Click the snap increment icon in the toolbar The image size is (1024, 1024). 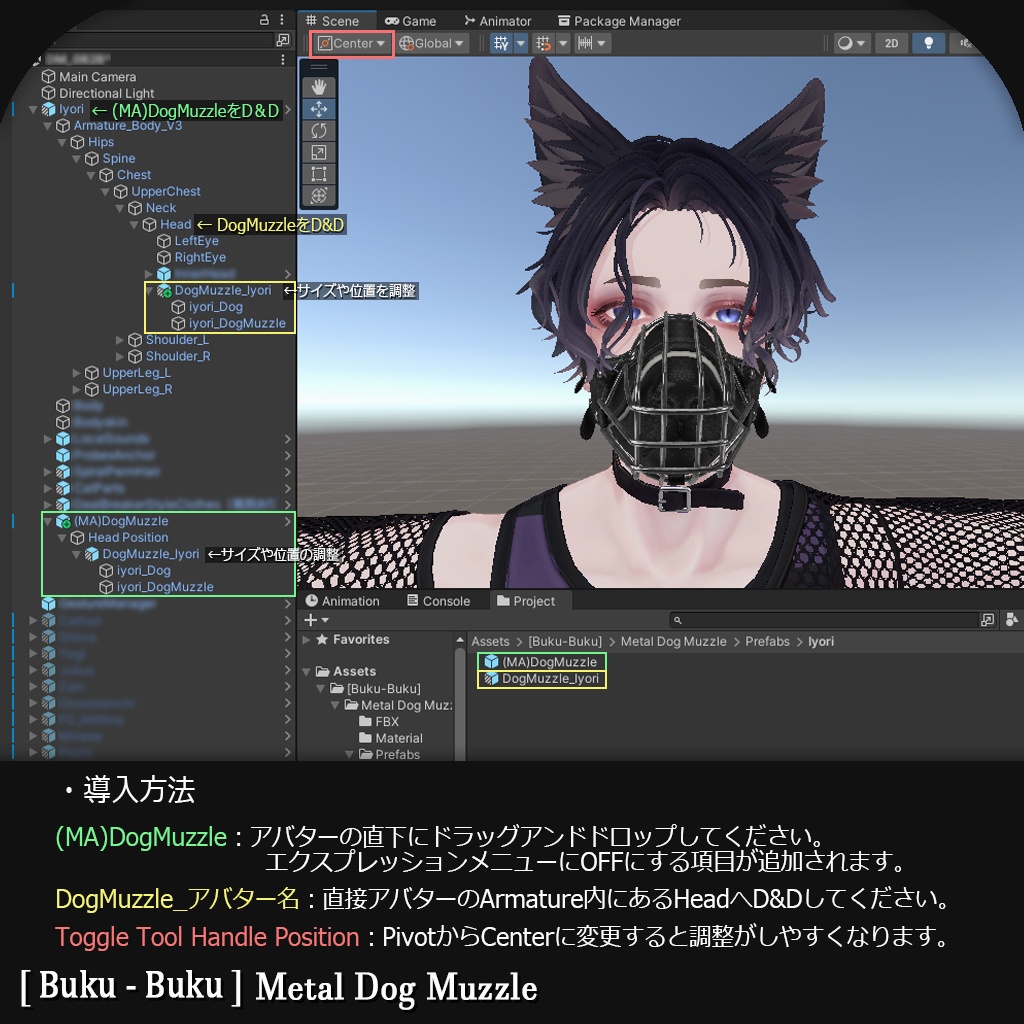[x=585, y=43]
